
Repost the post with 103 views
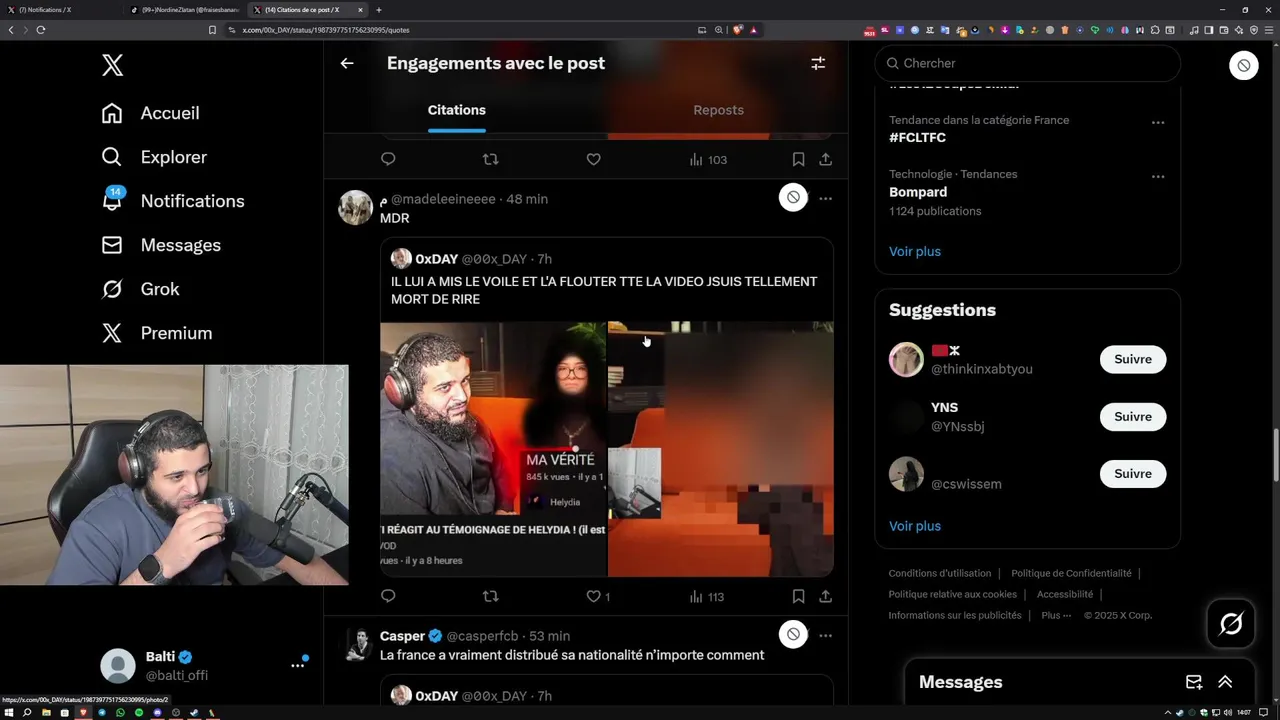point(490,159)
